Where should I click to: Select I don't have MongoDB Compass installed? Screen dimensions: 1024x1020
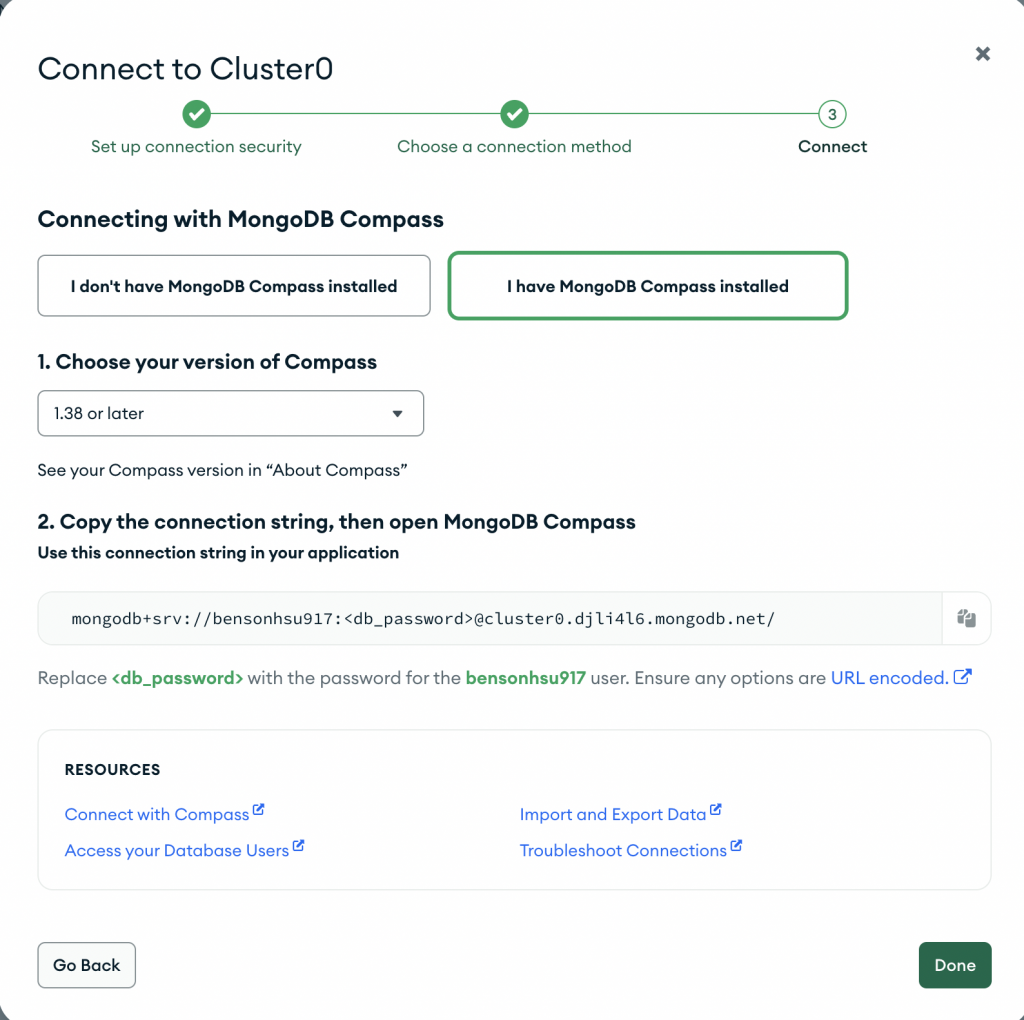(234, 285)
